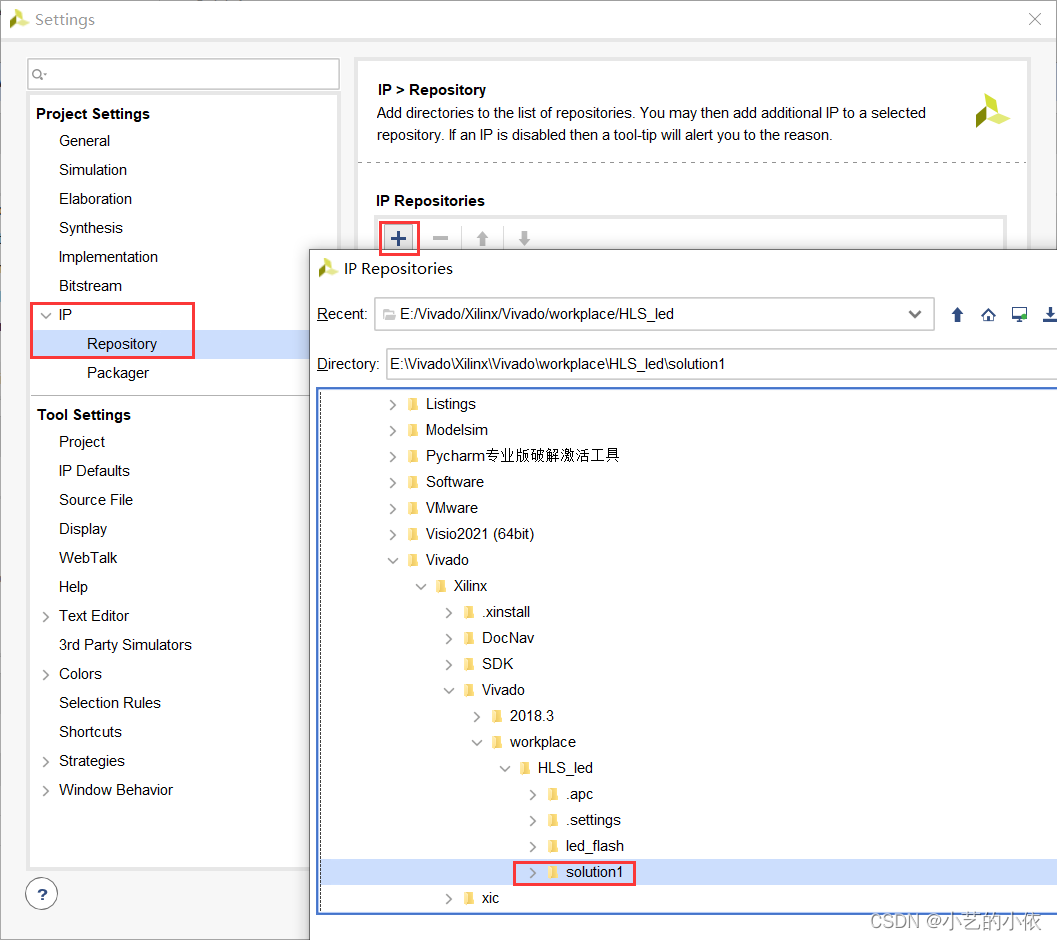Click the Directory path input field
The width and height of the screenshot is (1057, 940).
[721, 364]
